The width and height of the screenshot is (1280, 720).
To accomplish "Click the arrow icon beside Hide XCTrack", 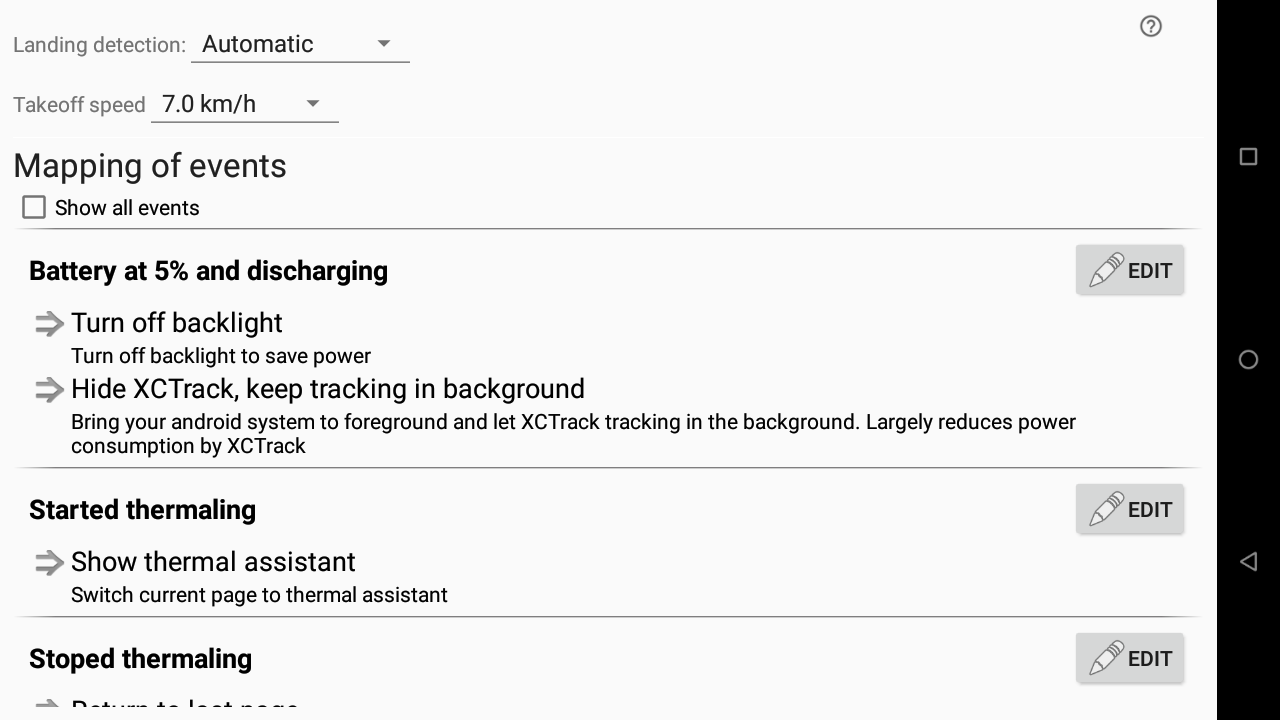I will click(x=49, y=389).
